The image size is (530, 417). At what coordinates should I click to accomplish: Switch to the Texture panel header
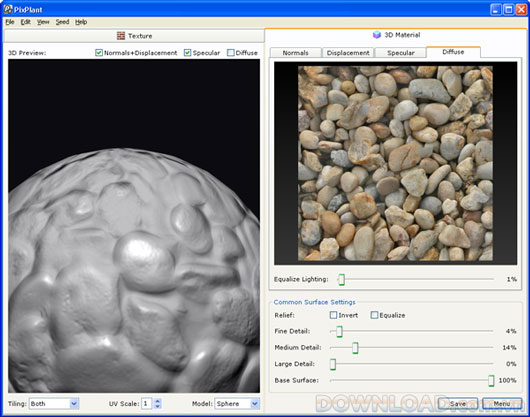[x=134, y=36]
